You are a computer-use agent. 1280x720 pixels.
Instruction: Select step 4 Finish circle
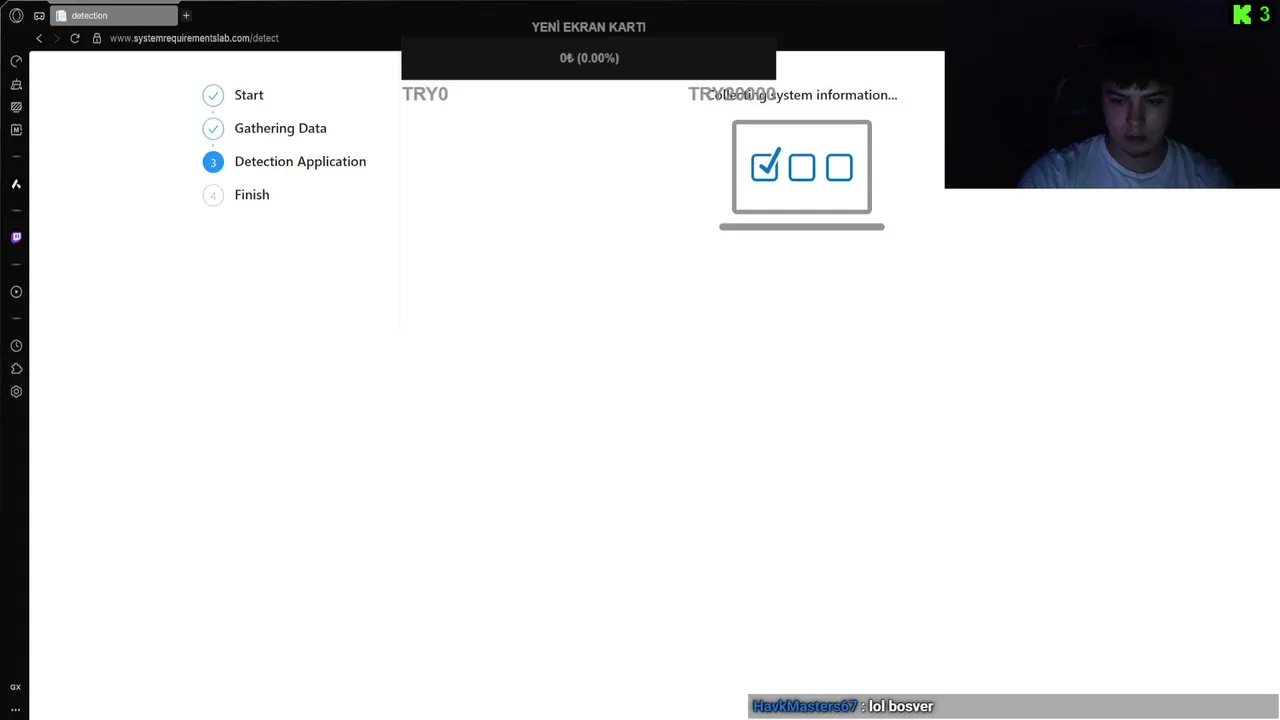coord(213,195)
